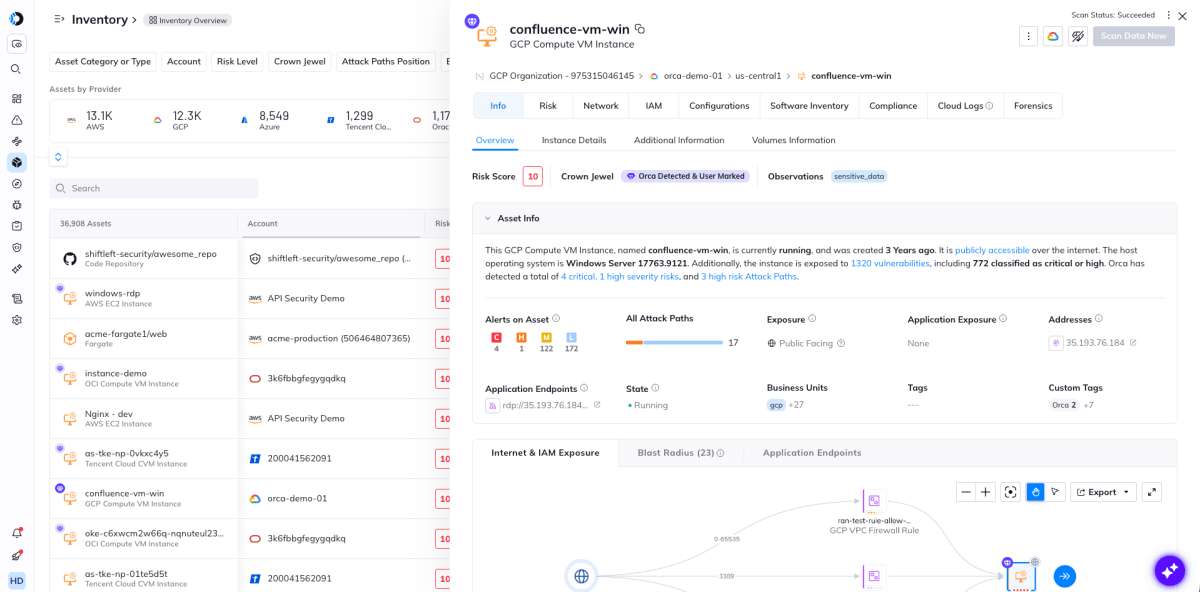Click the inventory Search field
The image size is (1200, 592).
[154, 188]
